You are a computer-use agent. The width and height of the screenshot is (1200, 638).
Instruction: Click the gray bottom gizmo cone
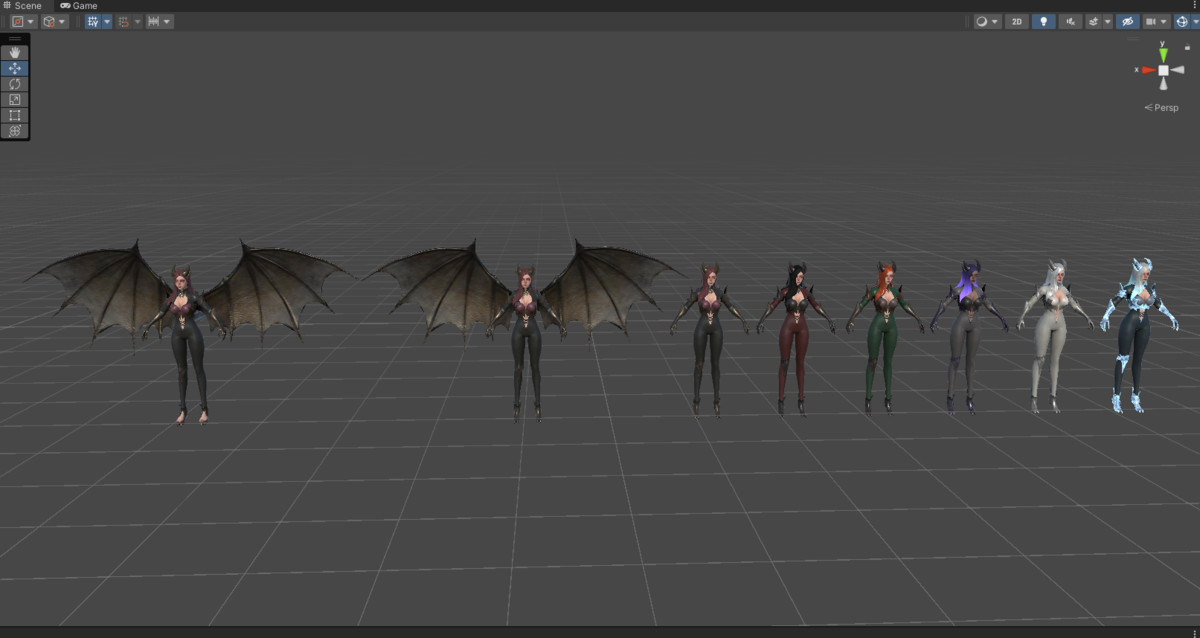(1163, 85)
